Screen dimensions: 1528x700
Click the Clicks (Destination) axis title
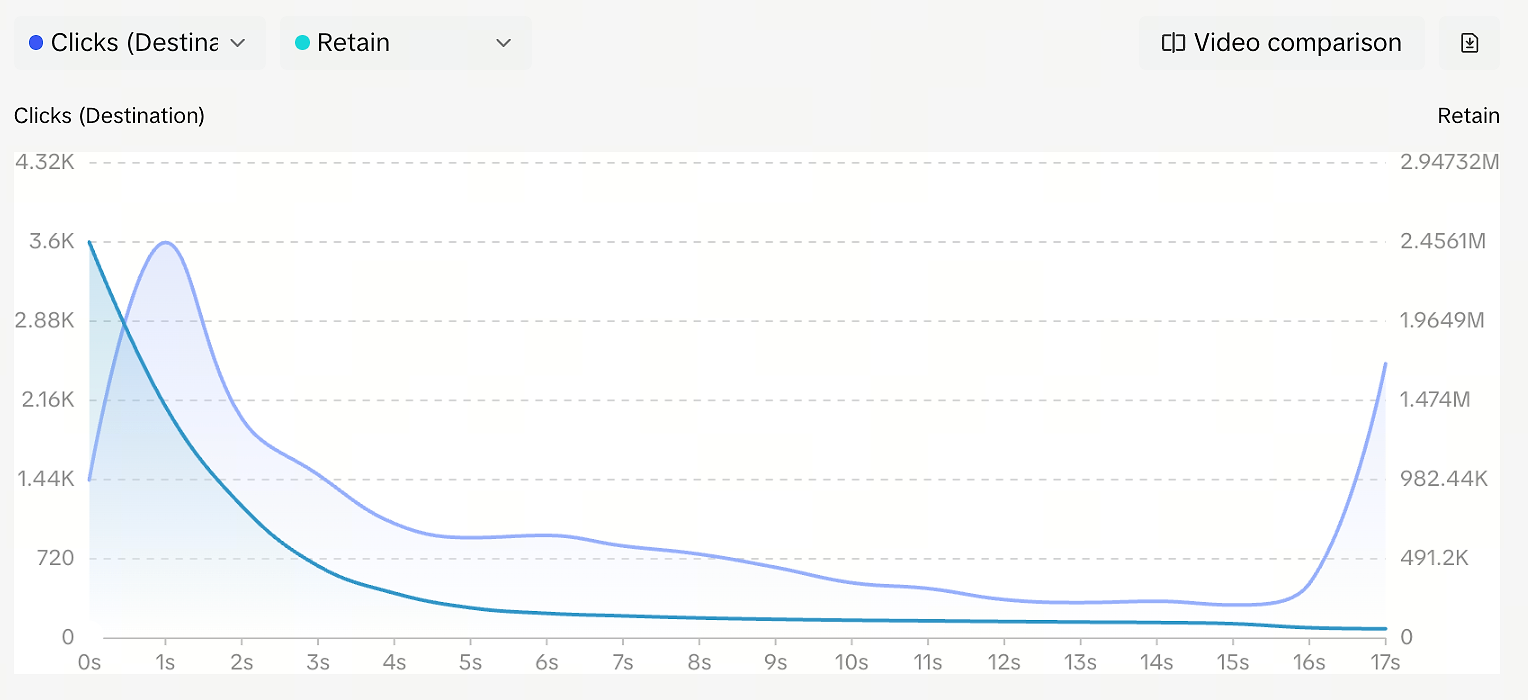click(109, 116)
